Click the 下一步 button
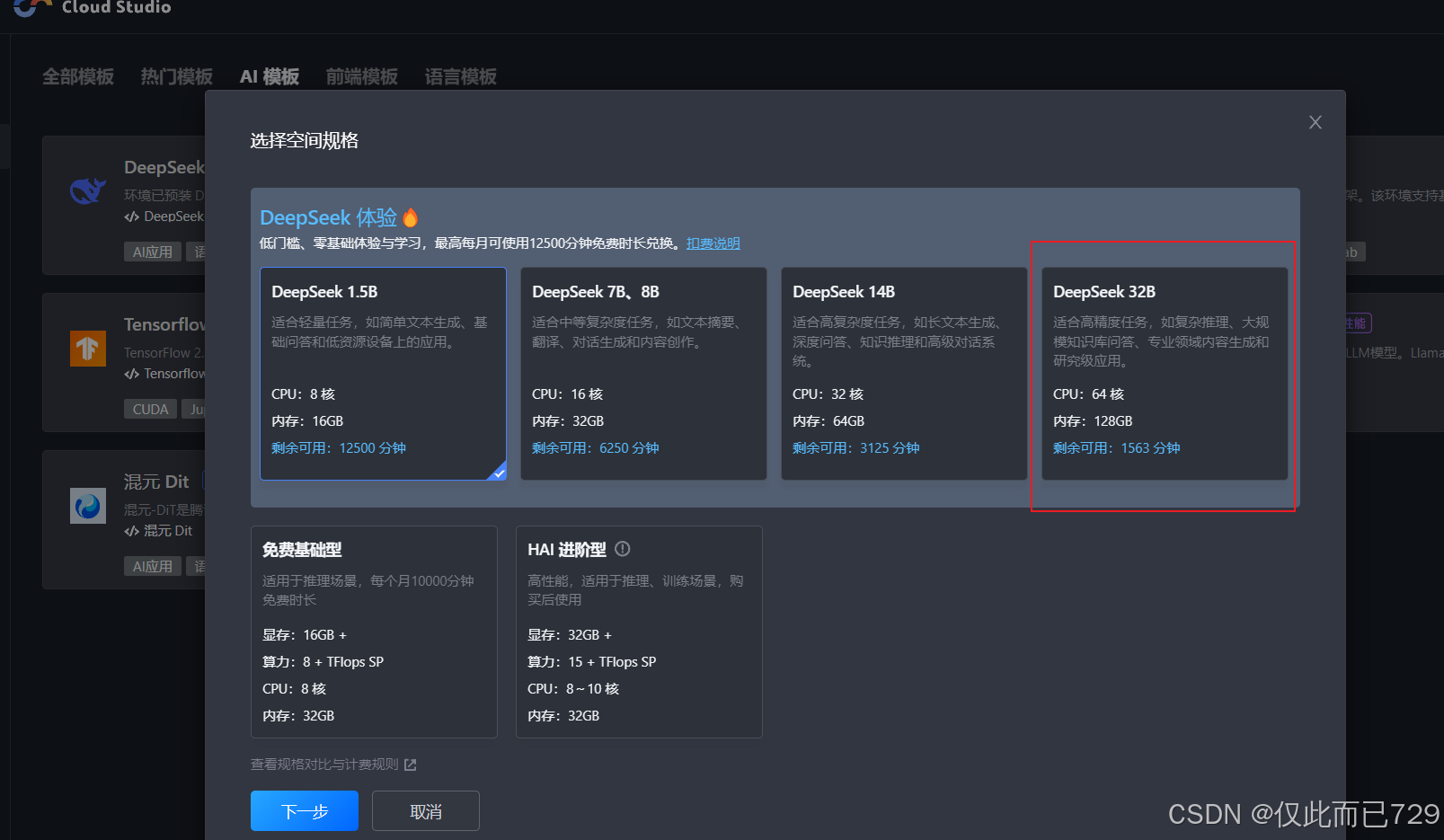Viewport: 1444px width, 840px height. point(305,811)
